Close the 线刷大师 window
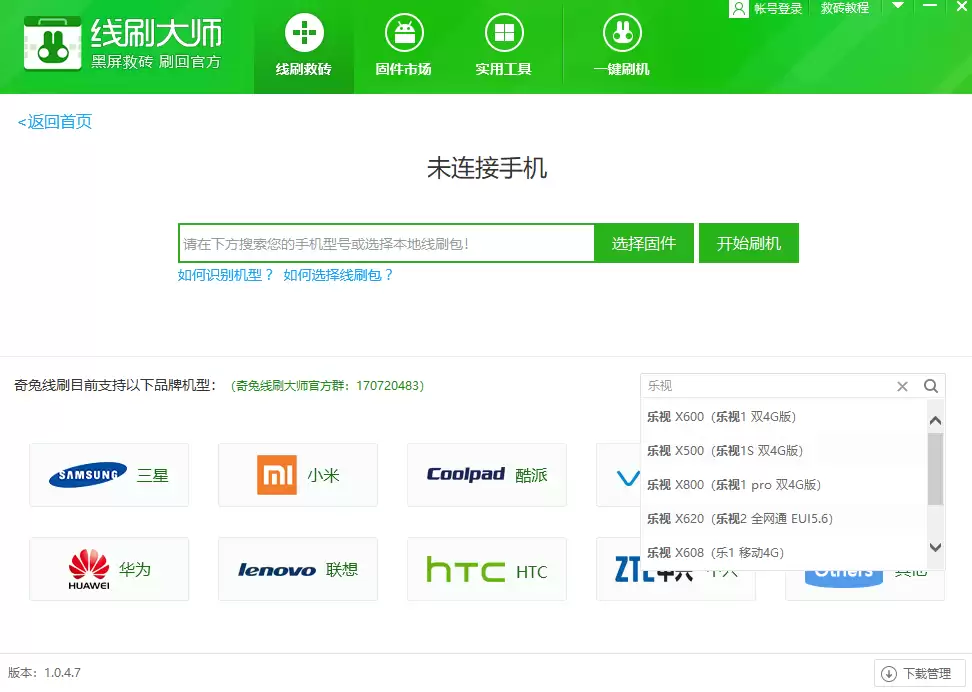Image resolution: width=972 pixels, height=692 pixels. pyautogui.click(x=962, y=6)
